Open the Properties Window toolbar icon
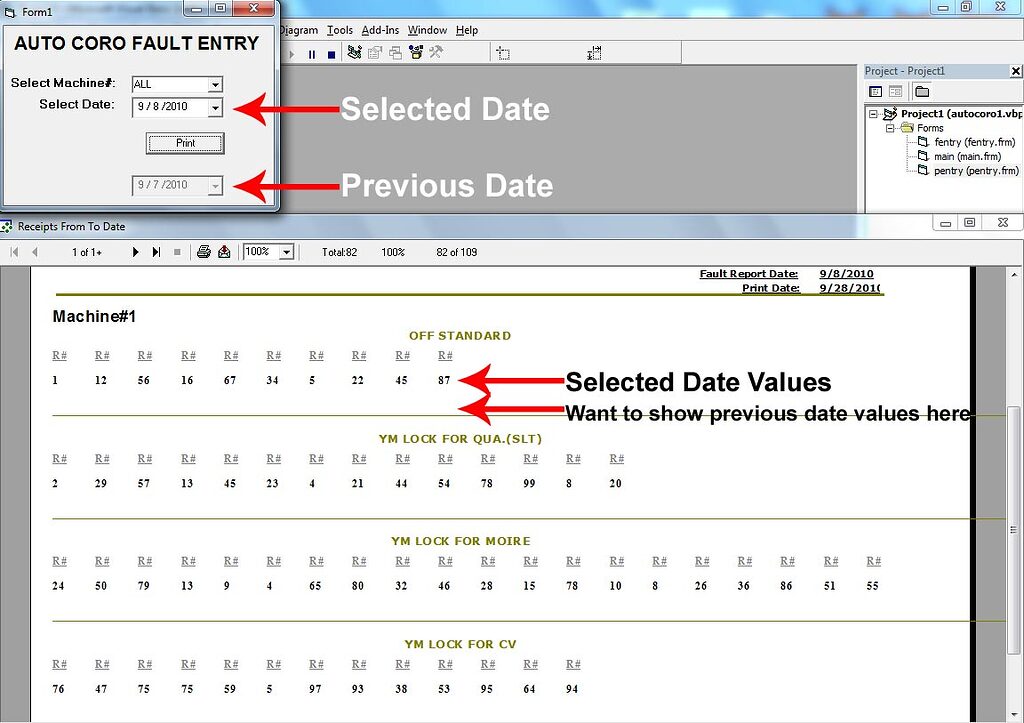Image resolution: width=1024 pixels, height=723 pixels. tap(374, 53)
